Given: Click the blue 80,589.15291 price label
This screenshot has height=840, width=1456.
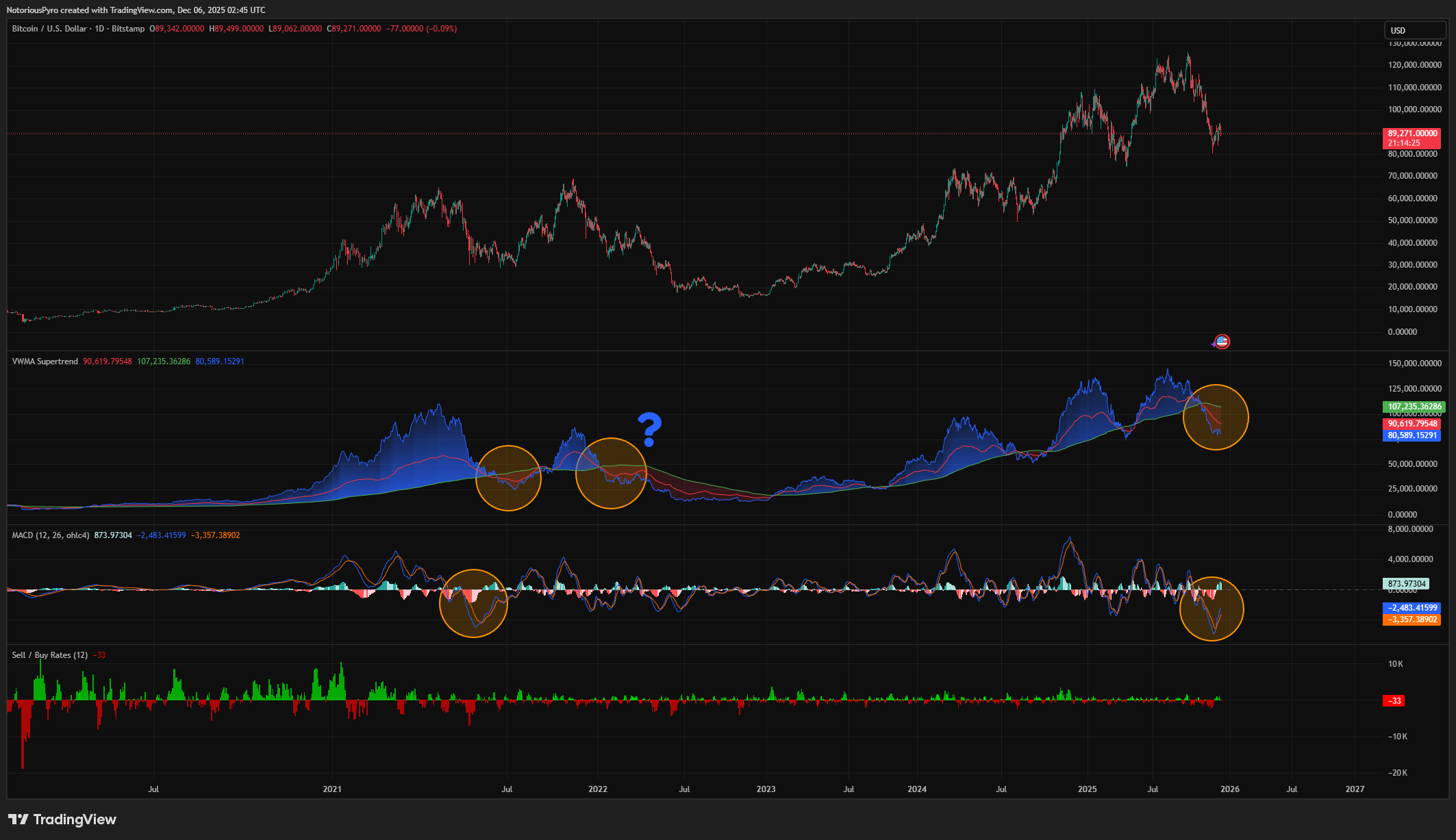Looking at the screenshot, I should point(1412,435).
